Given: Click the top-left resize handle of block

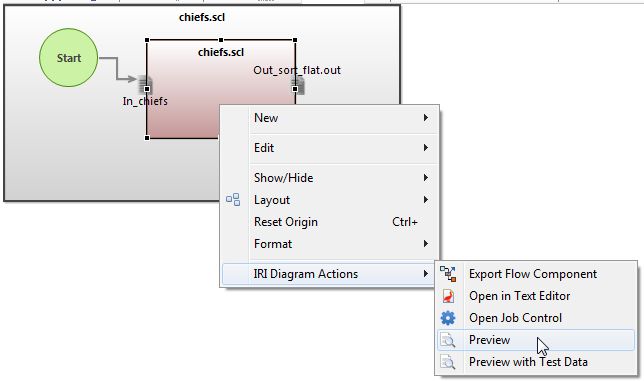Looking at the screenshot, I should pos(147,40).
